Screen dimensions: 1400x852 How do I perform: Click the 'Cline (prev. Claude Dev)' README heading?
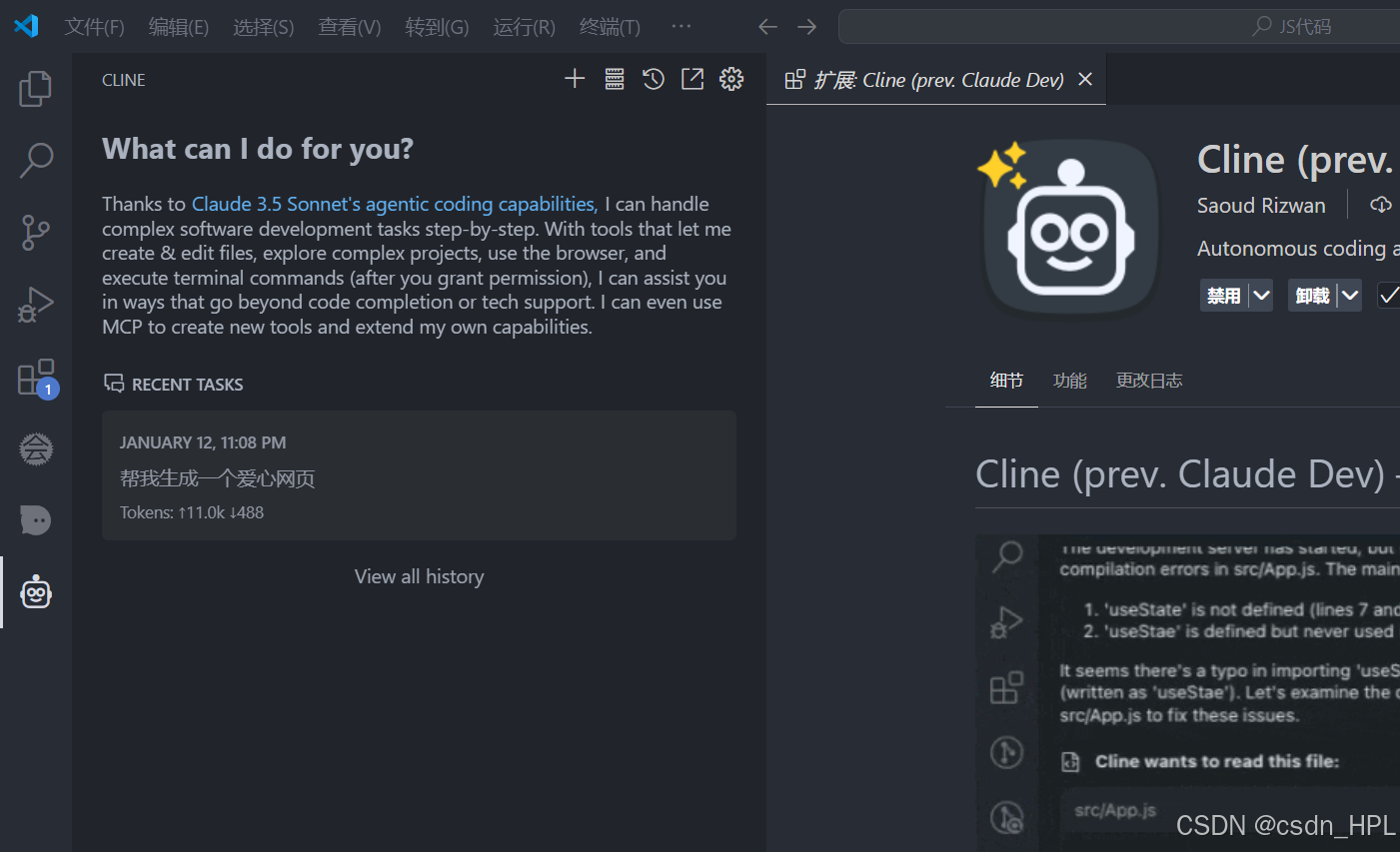point(1180,473)
